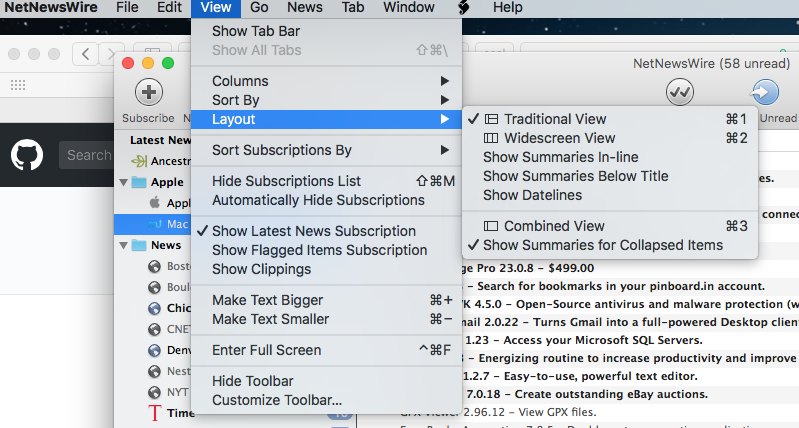The height and width of the screenshot is (428, 799).
Task: Open the NetNewsWire application menu
Action: click(x=50, y=8)
